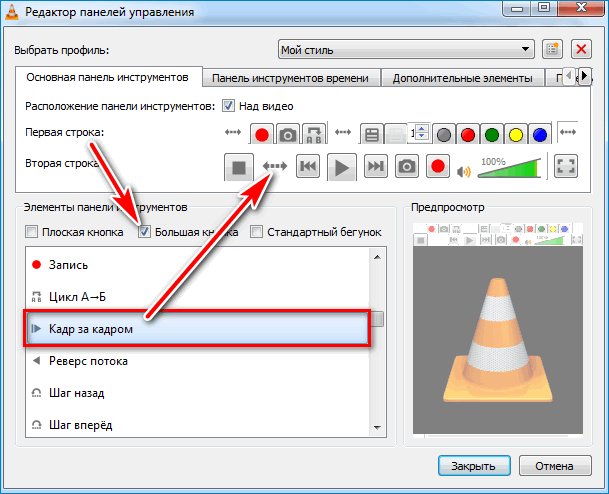Click the grey teletext color button
This screenshot has width=609, height=494.
tap(444, 135)
